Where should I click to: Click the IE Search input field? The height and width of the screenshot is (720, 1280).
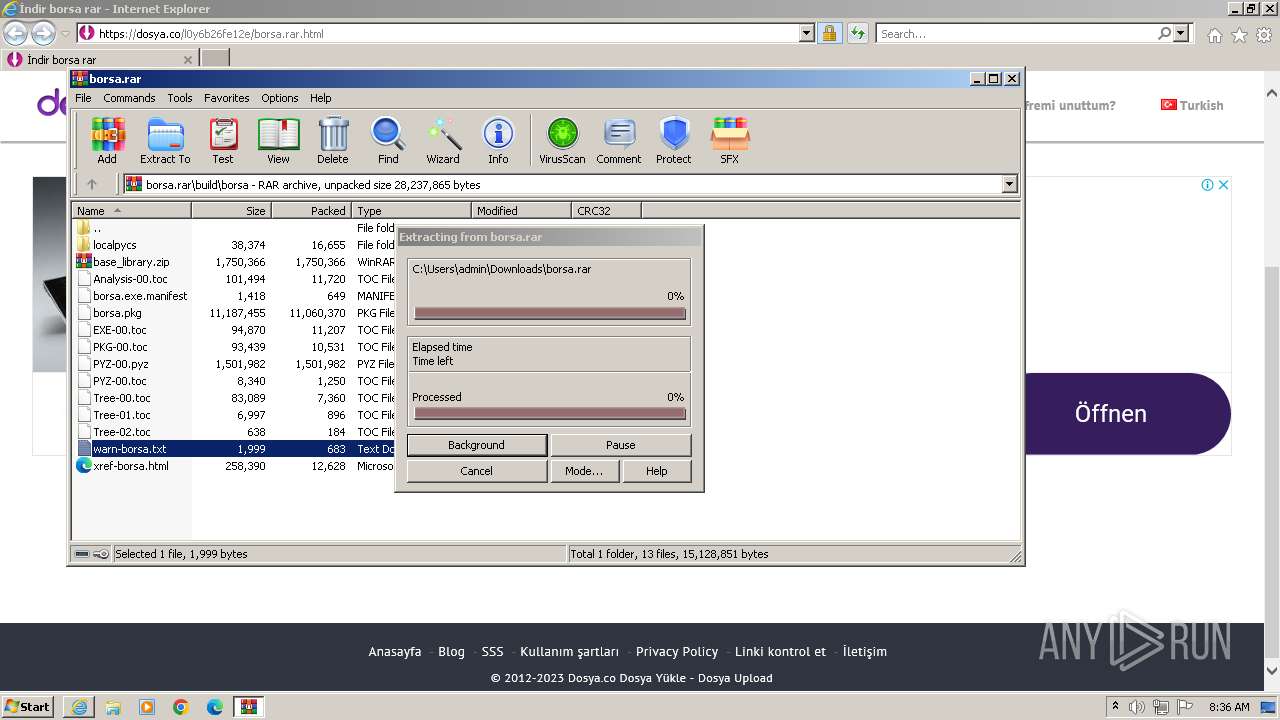click(x=1017, y=33)
